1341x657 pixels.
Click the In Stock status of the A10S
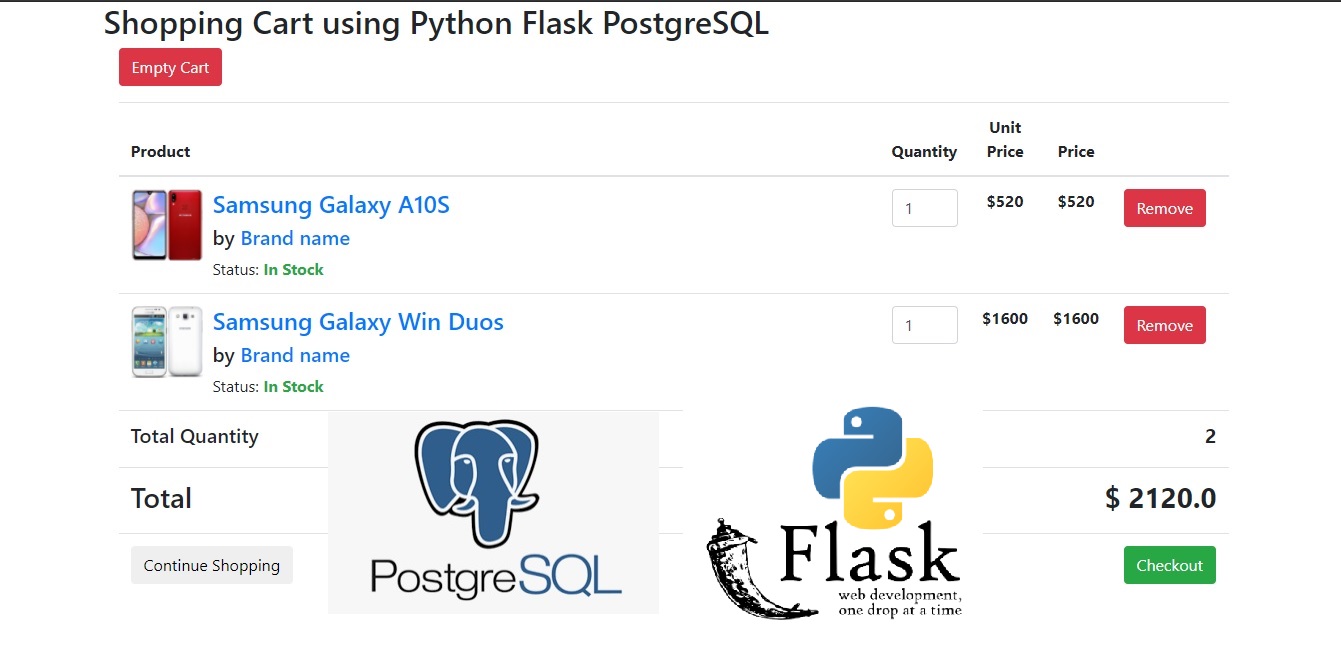(x=294, y=269)
